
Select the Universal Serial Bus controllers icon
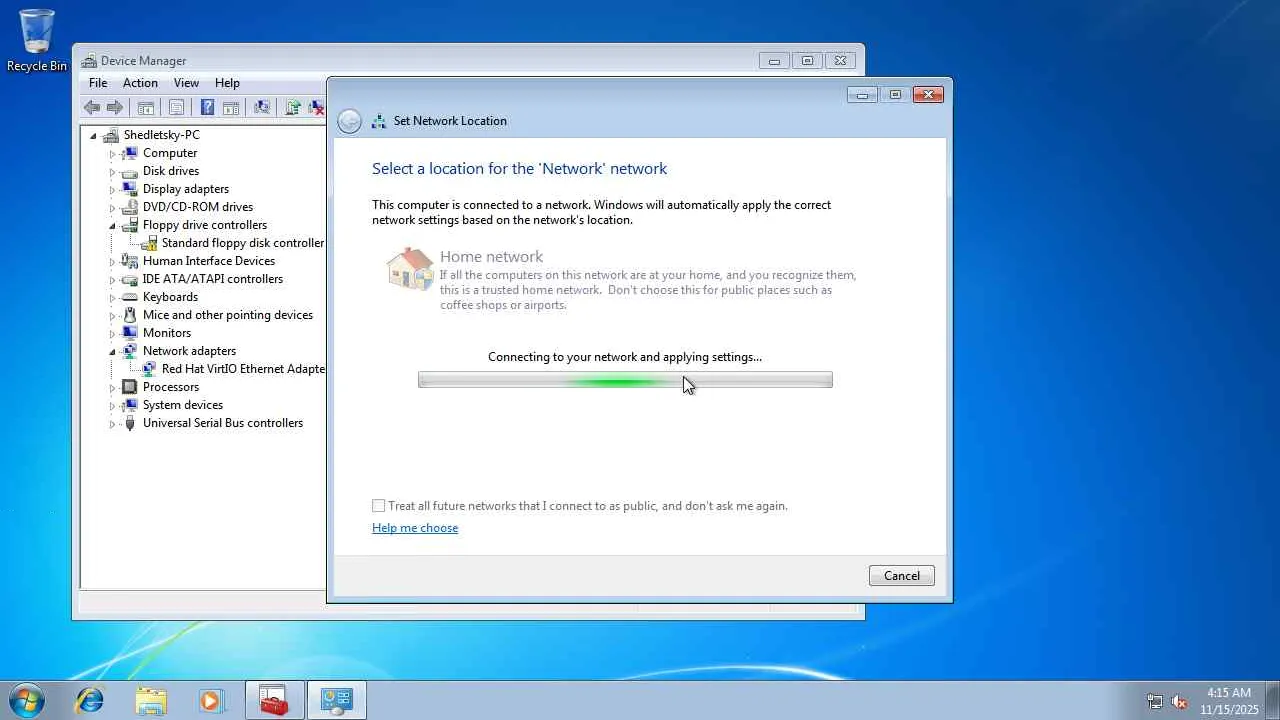[x=129, y=423]
